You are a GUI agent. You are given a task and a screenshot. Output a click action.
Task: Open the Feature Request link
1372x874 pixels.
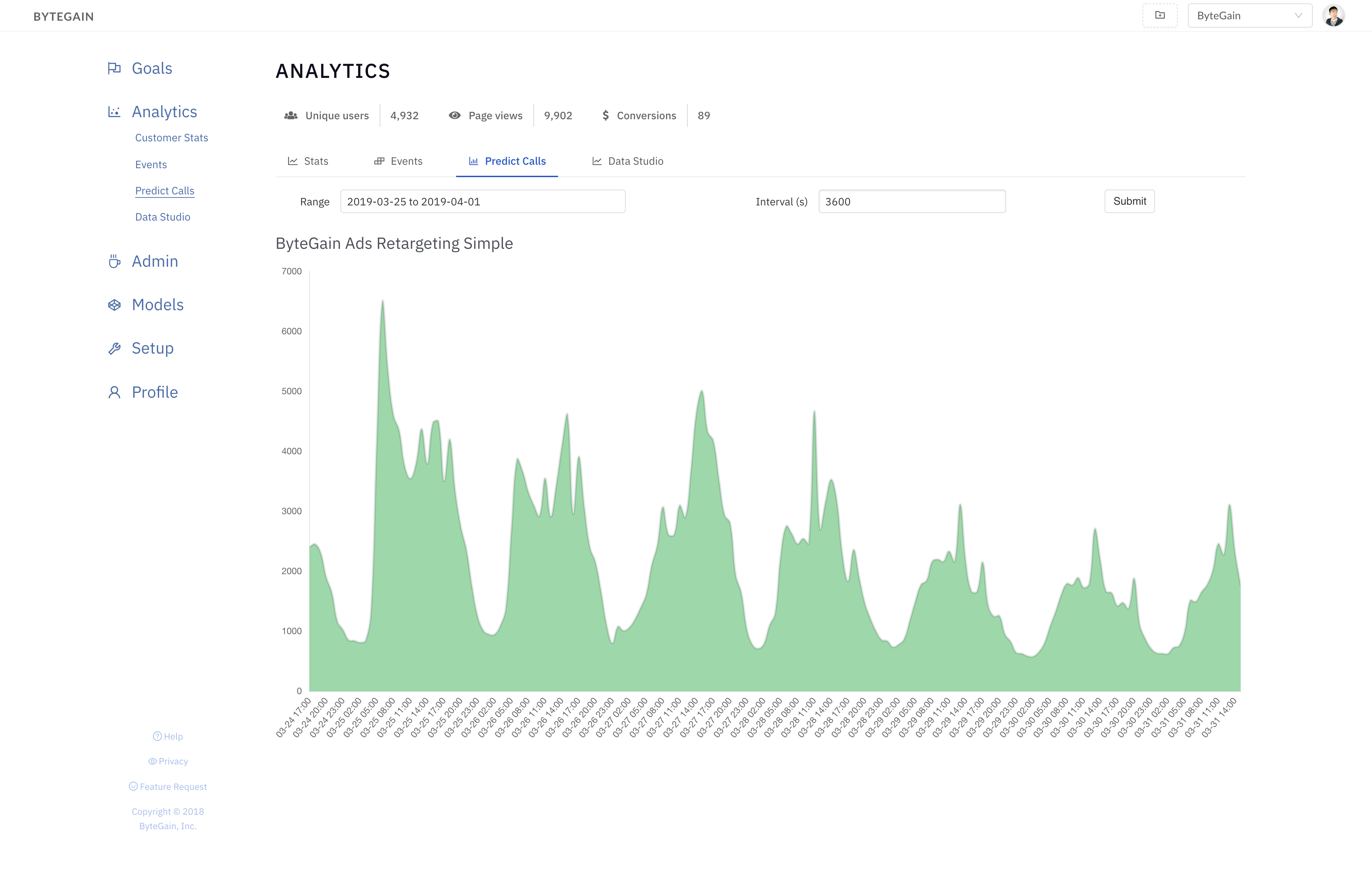(x=168, y=786)
